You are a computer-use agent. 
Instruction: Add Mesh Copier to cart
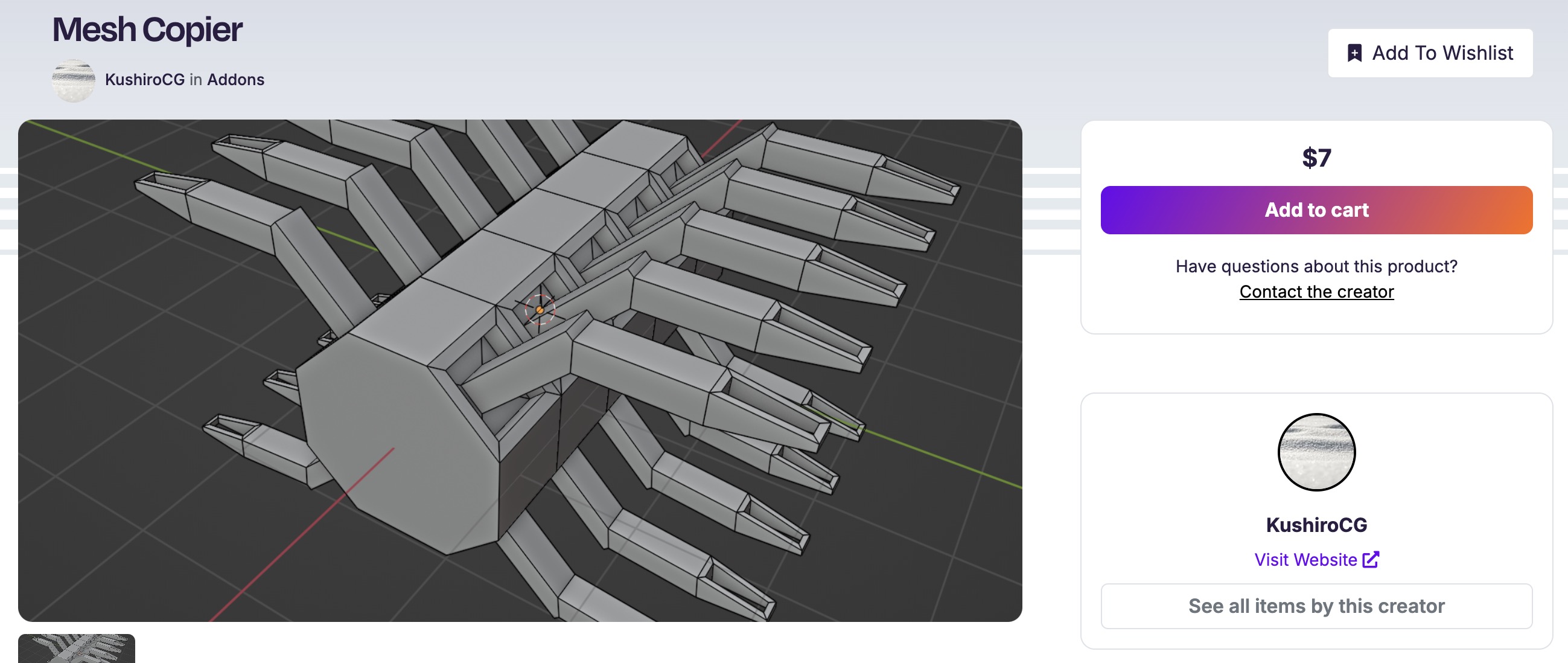point(1316,210)
